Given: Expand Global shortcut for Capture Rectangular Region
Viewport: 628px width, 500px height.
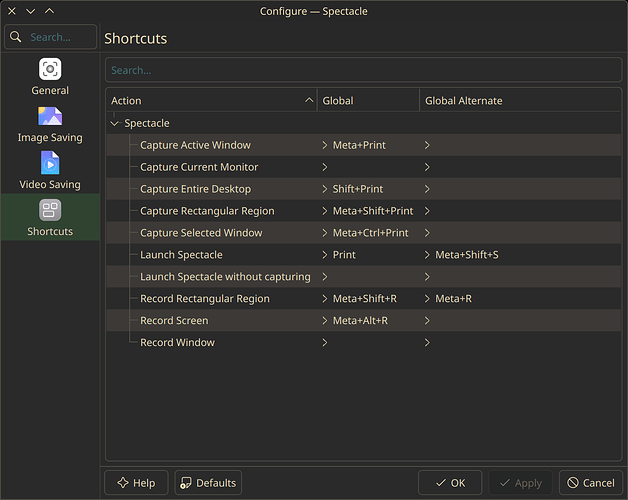Looking at the screenshot, I should point(325,211).
